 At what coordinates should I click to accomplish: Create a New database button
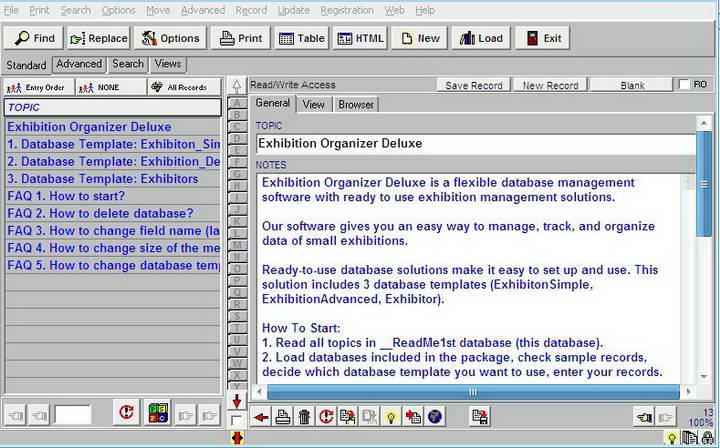(420, 38)
